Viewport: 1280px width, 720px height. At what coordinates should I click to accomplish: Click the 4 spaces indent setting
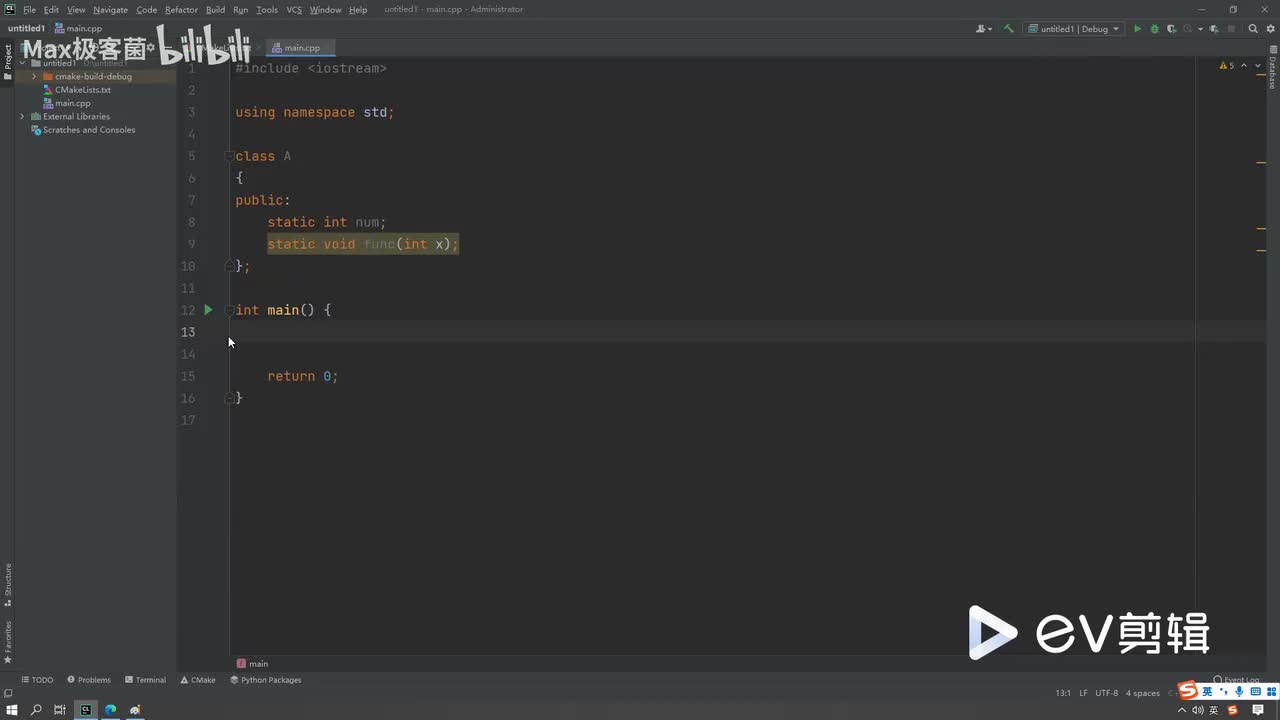(1143, 693)
